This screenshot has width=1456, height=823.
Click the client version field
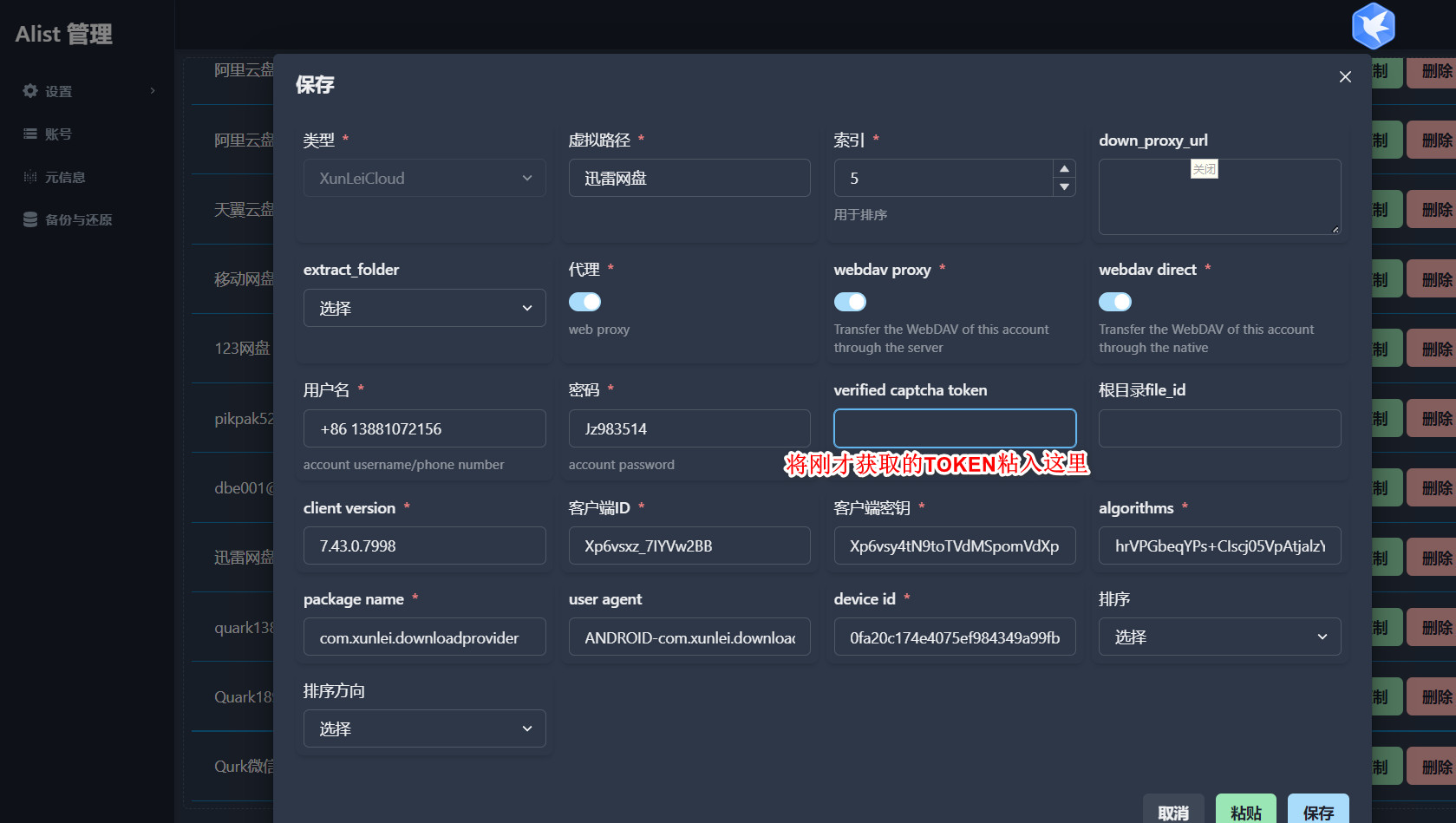(x=425, y=545)
